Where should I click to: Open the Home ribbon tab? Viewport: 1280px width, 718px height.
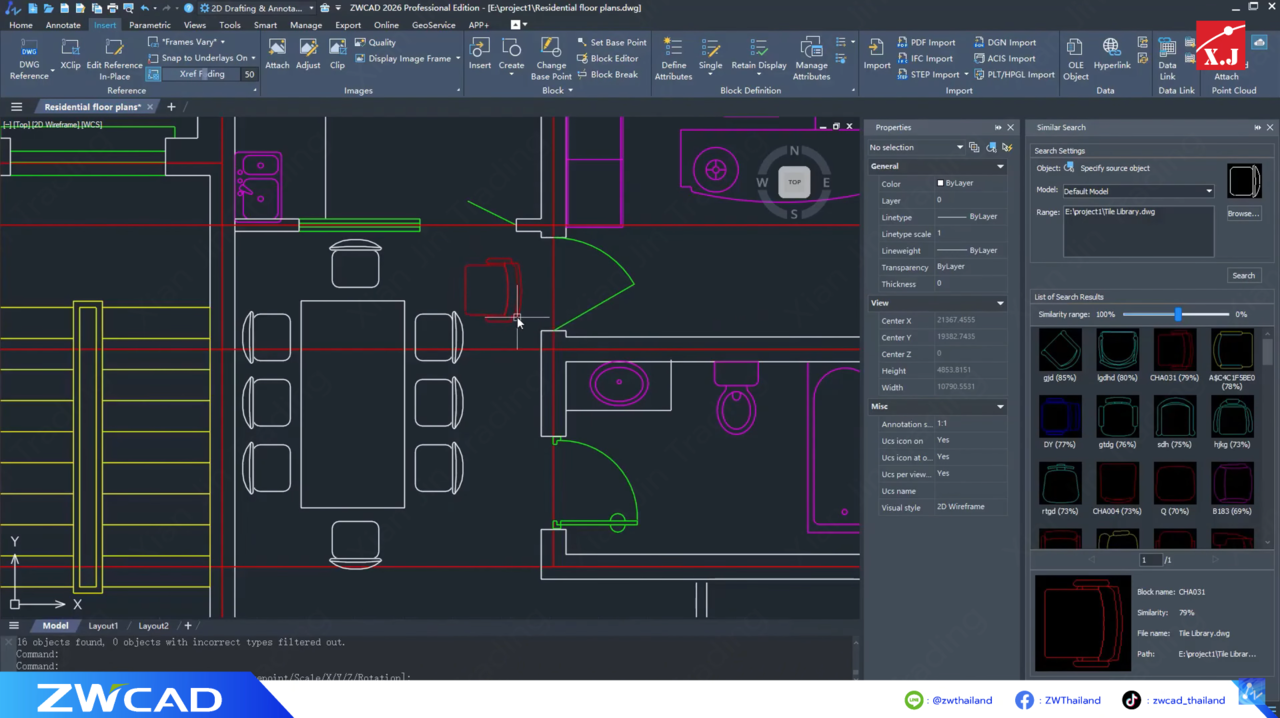tap(20, 25)
